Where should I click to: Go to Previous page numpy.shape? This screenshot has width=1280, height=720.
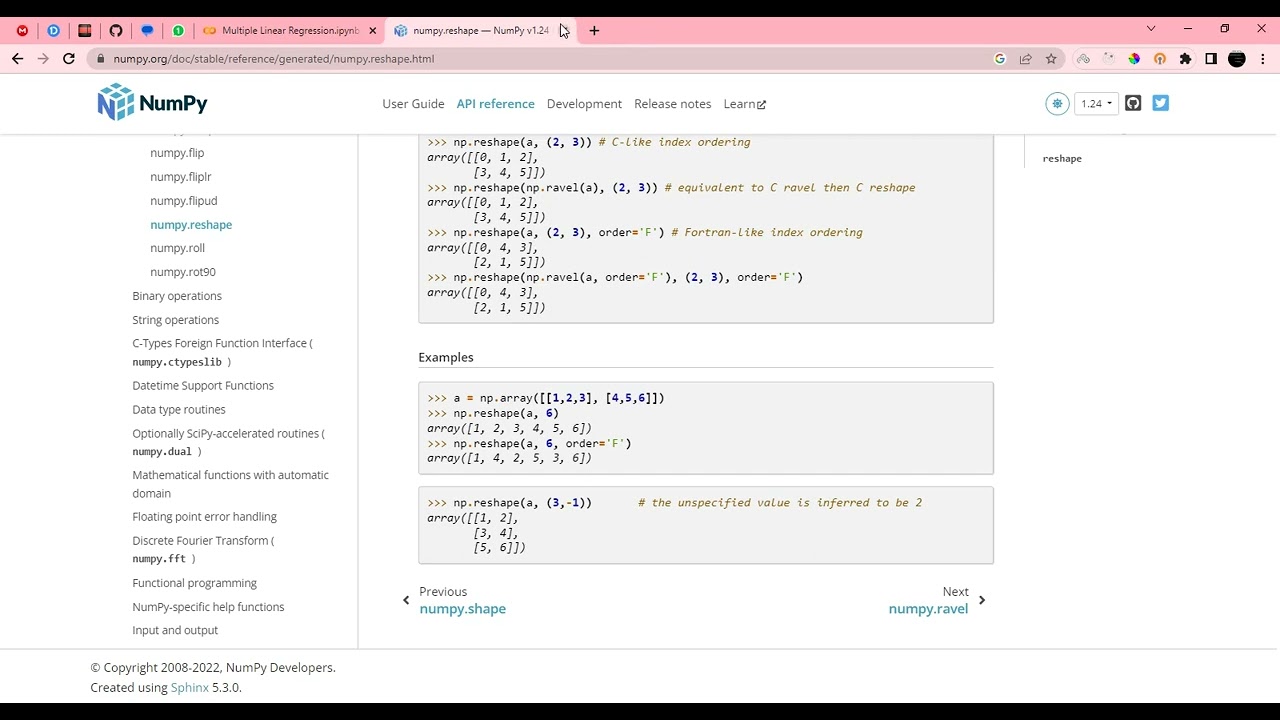[454, 600]
